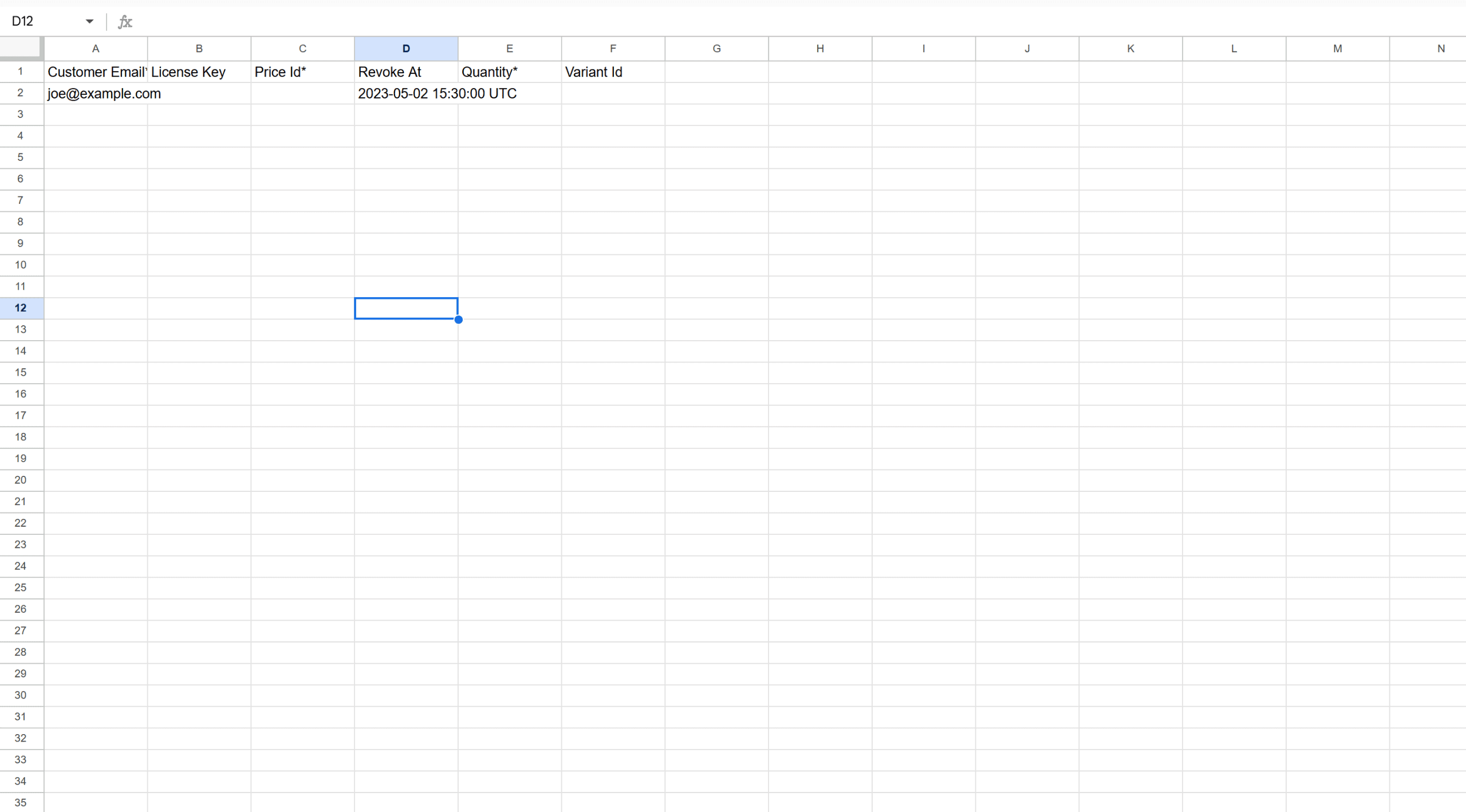The width and height of the screenshot is (1466, 812).
Task: Click the formula bar input area
Action: (744, 22)
